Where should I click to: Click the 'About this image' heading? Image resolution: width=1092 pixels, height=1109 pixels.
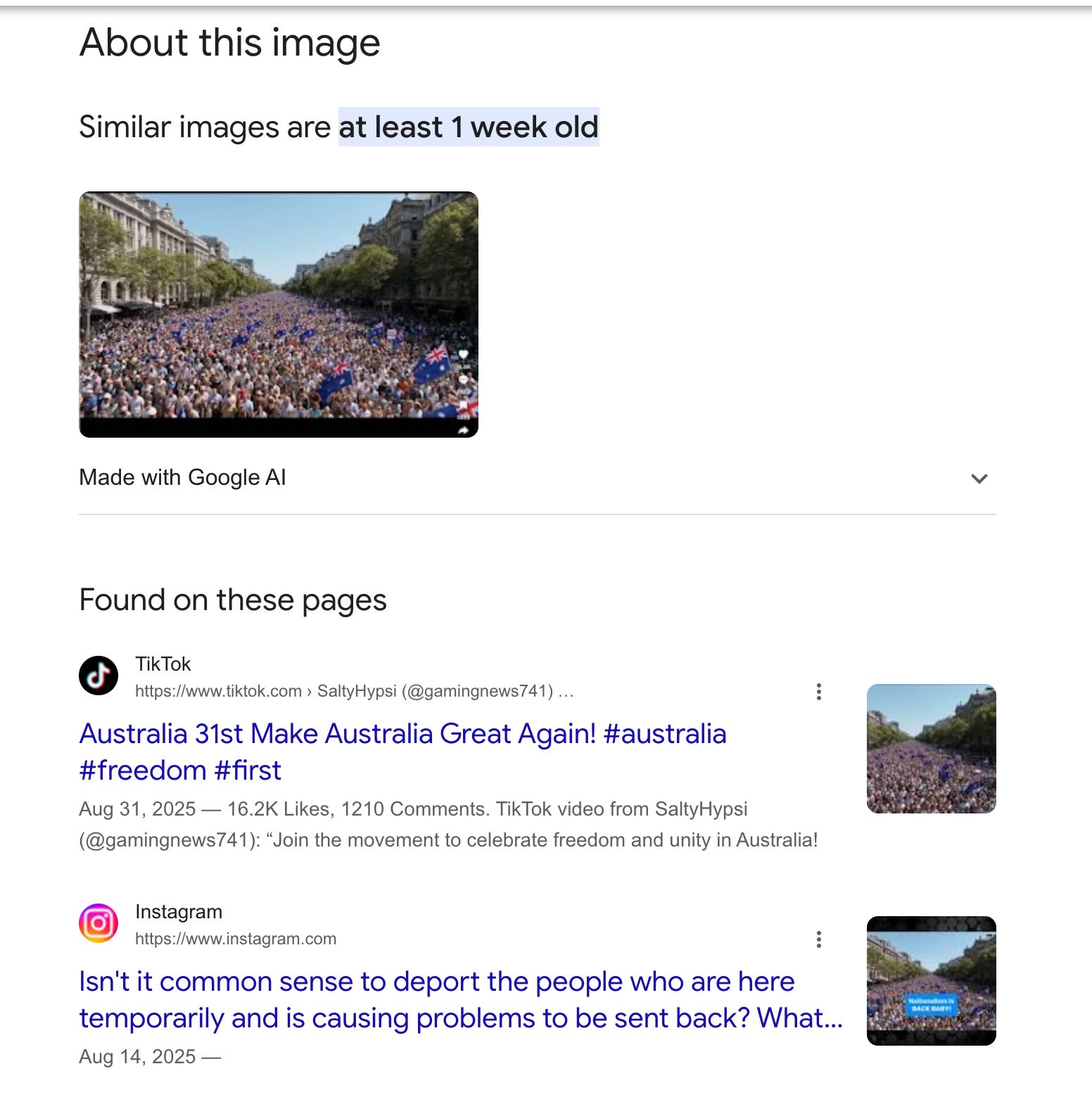click(x=230, y=42)
